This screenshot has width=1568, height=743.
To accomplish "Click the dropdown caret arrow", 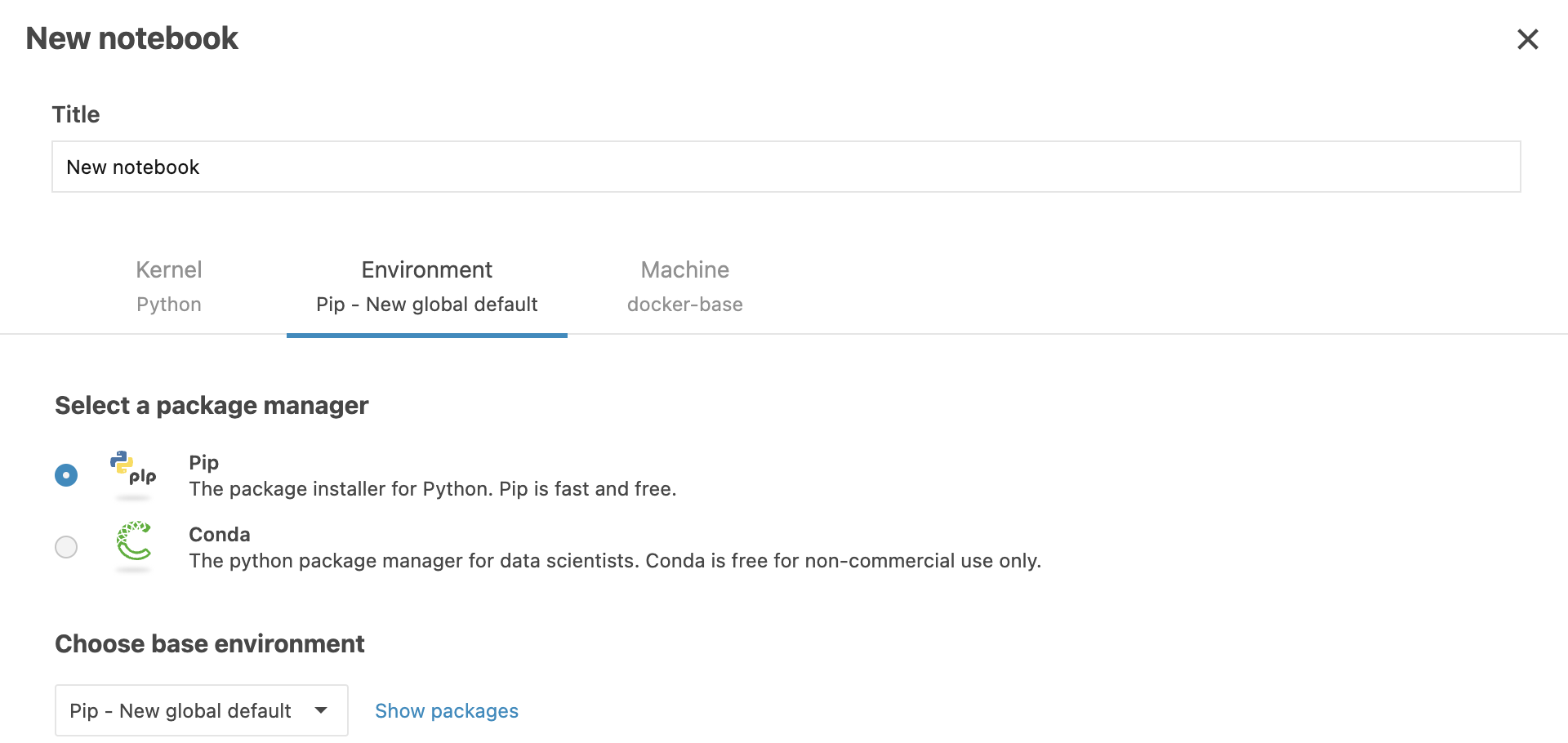I will point(321,710).
